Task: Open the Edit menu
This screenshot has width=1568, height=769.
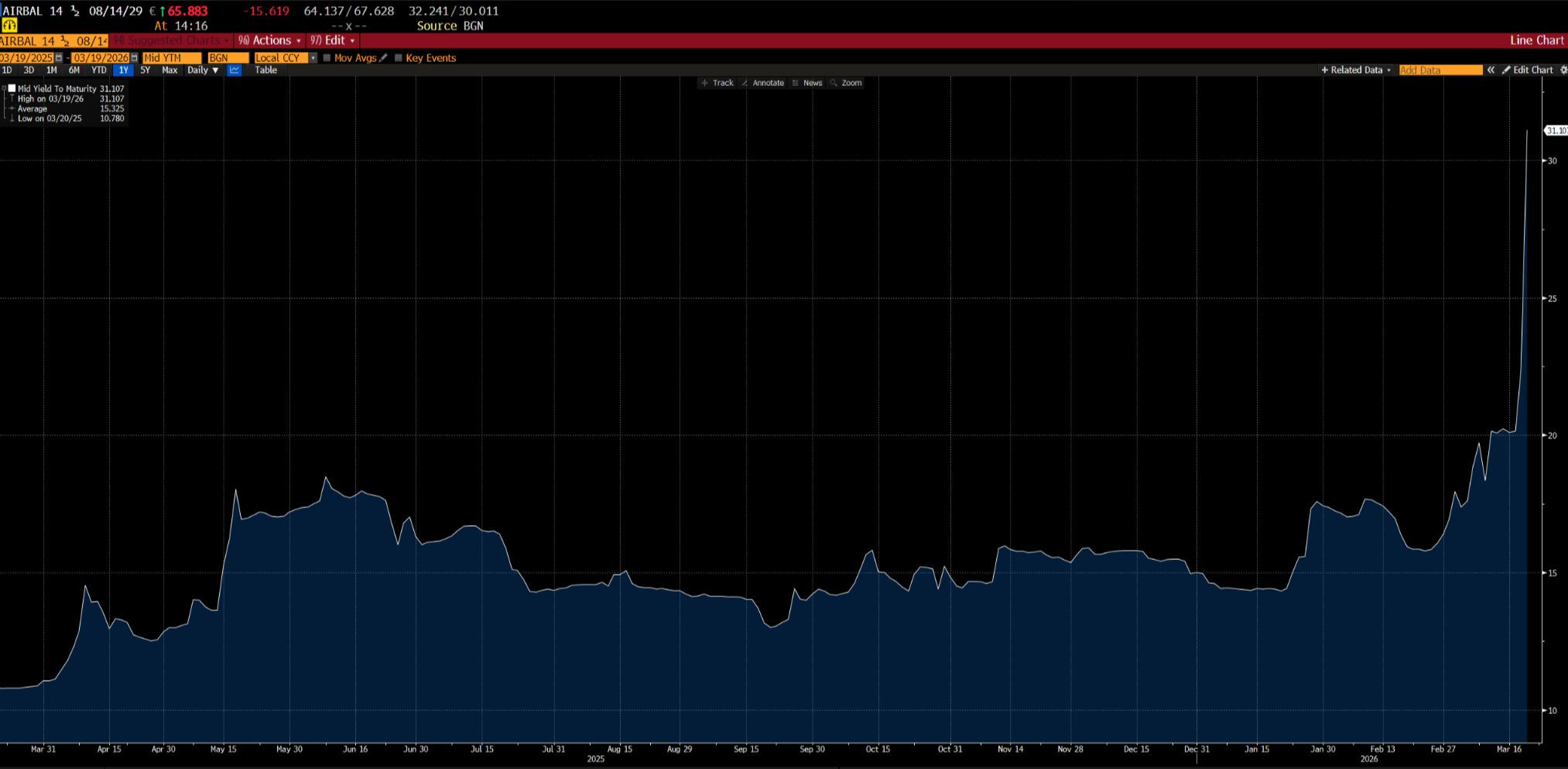Action: pos(334,40)
